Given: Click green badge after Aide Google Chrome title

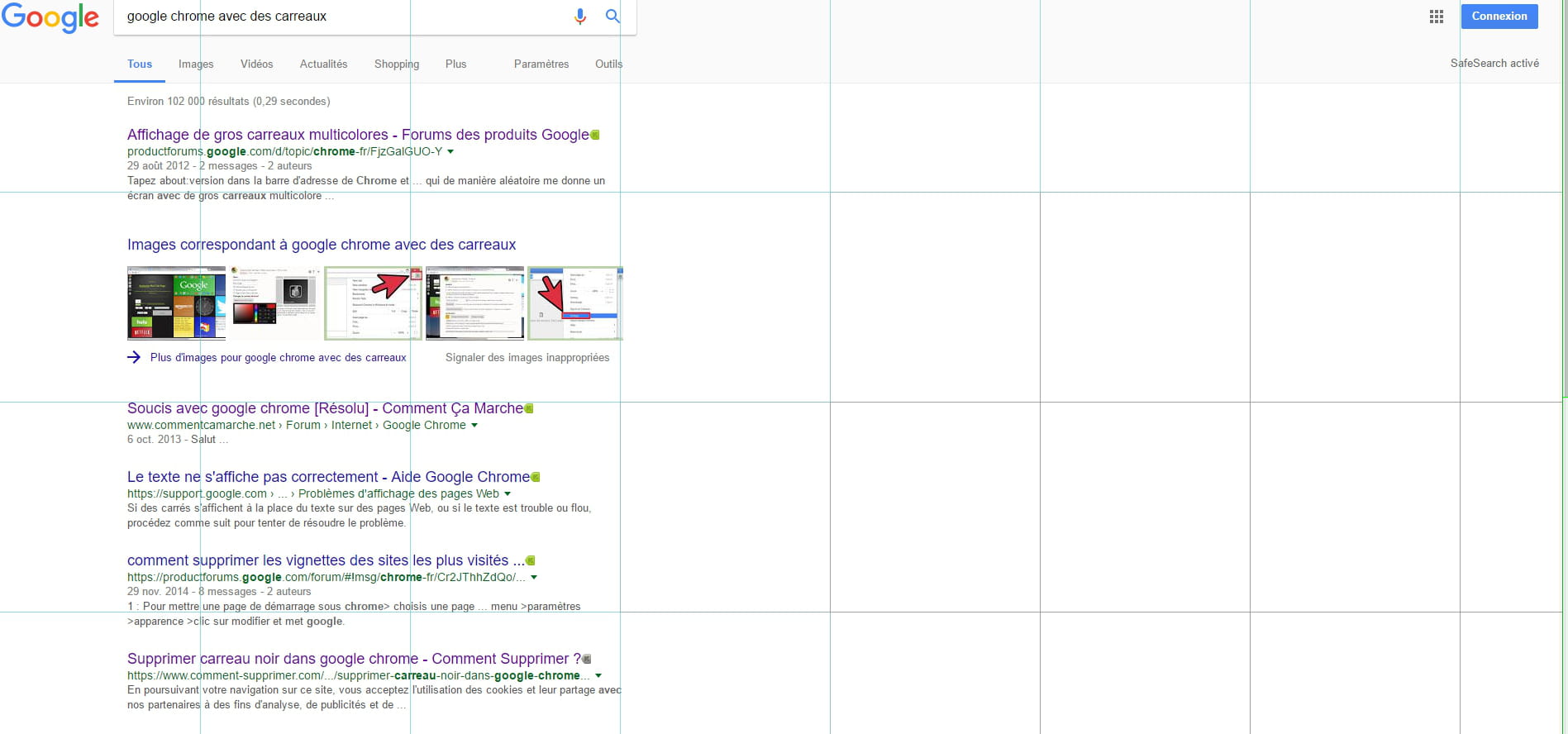Looking at the screenshot, I should pyautogui.click(x=536, y=477).
